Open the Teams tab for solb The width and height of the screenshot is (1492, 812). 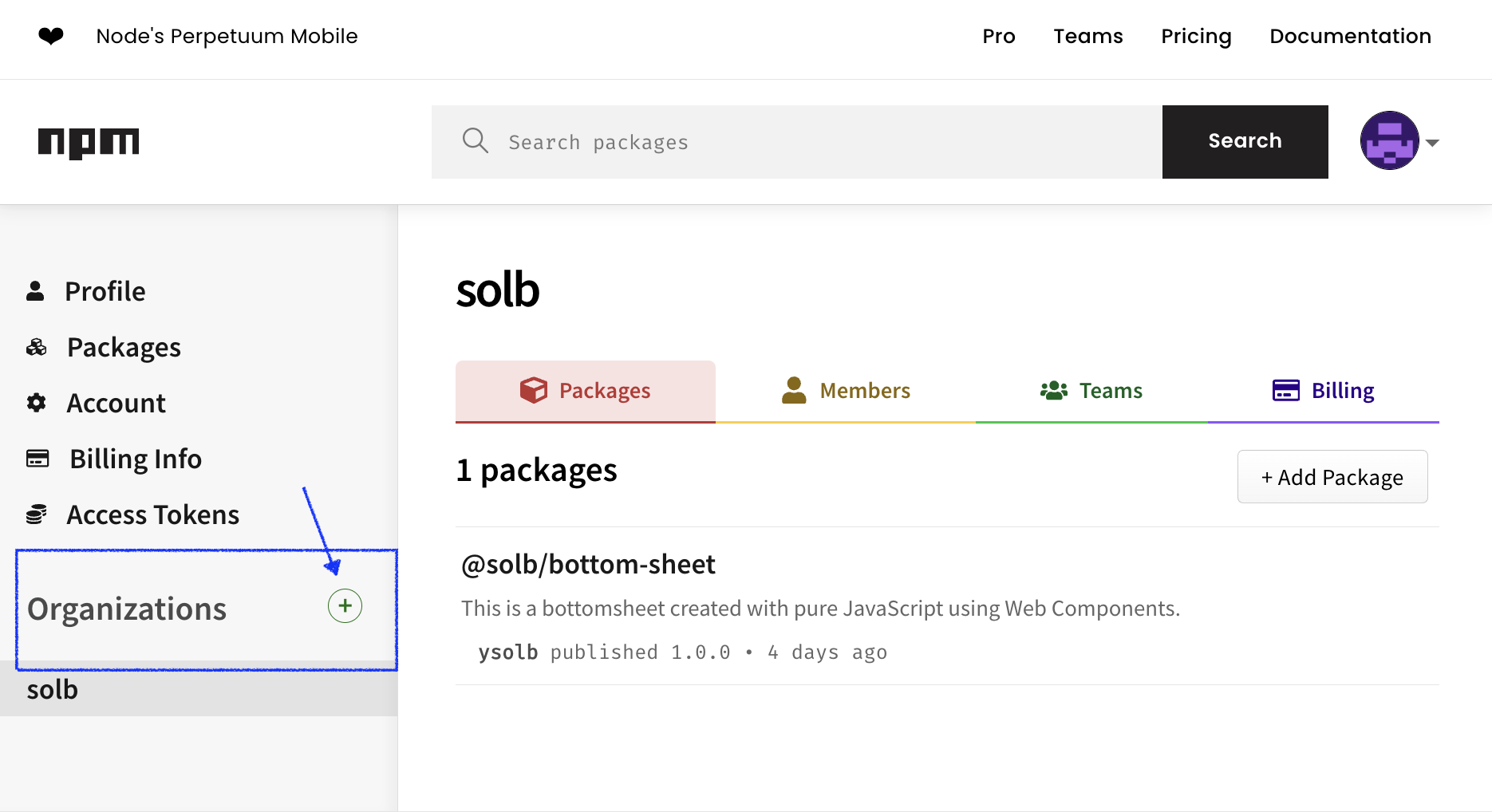[1091, 391]
